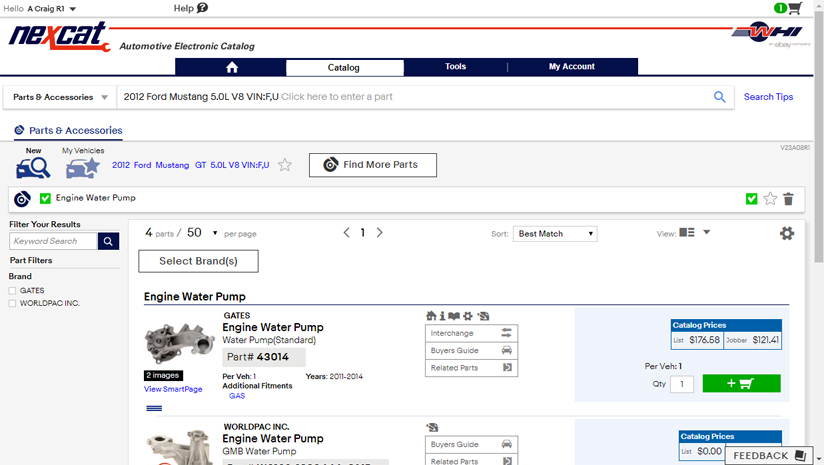Open Help question mark icon

click(x=202, y=8)
